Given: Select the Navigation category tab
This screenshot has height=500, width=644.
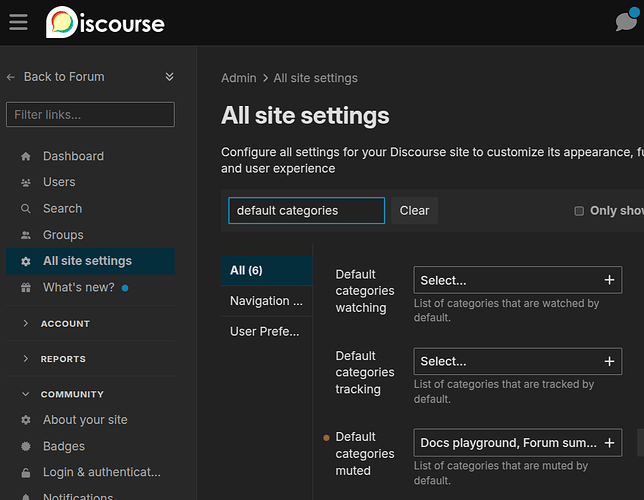Looking at the screenshot, I should 267,301.
